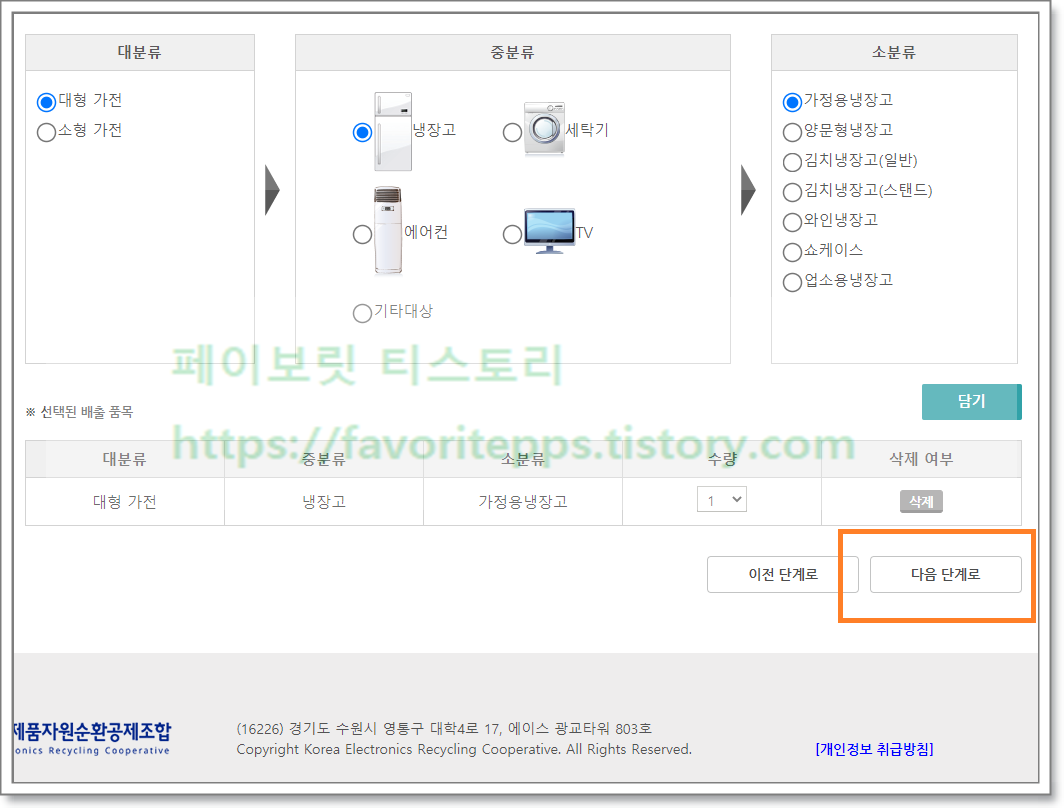1064x808 pixels.
Task: Click the TV product image
Action: pos(549,231)
